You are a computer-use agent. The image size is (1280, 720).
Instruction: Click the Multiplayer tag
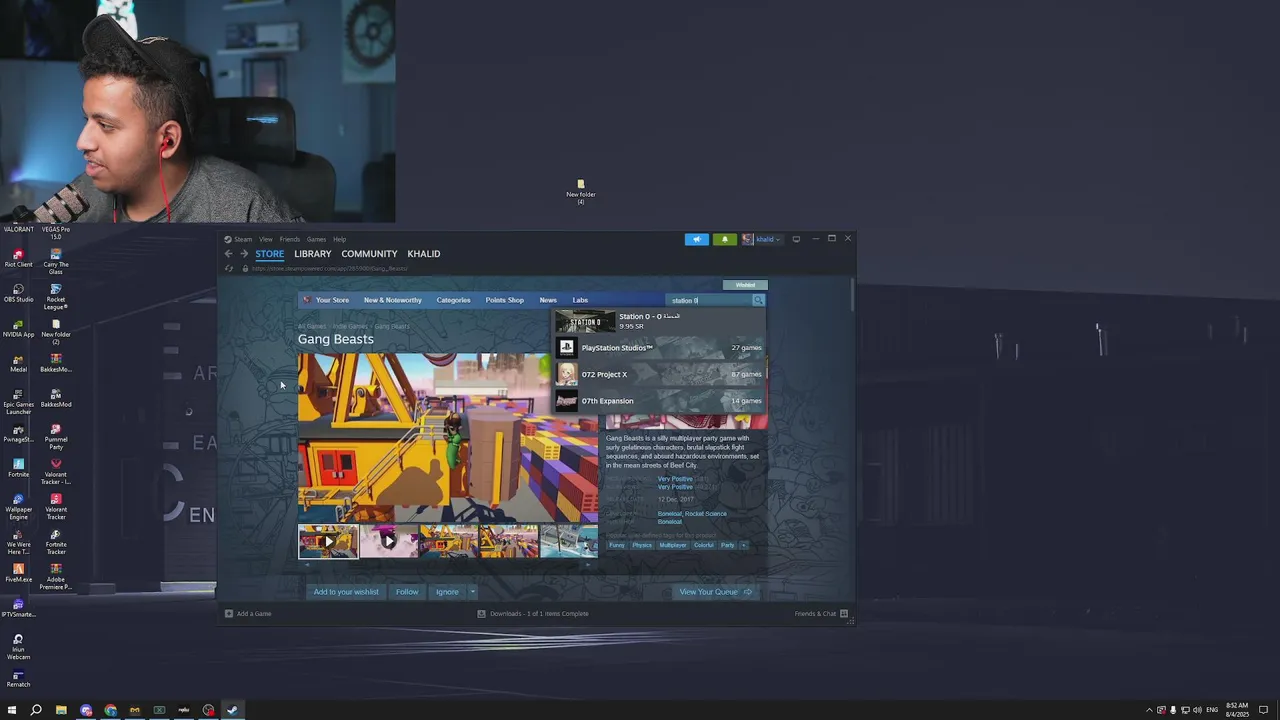pyautogui.click(x=673, y=545)
